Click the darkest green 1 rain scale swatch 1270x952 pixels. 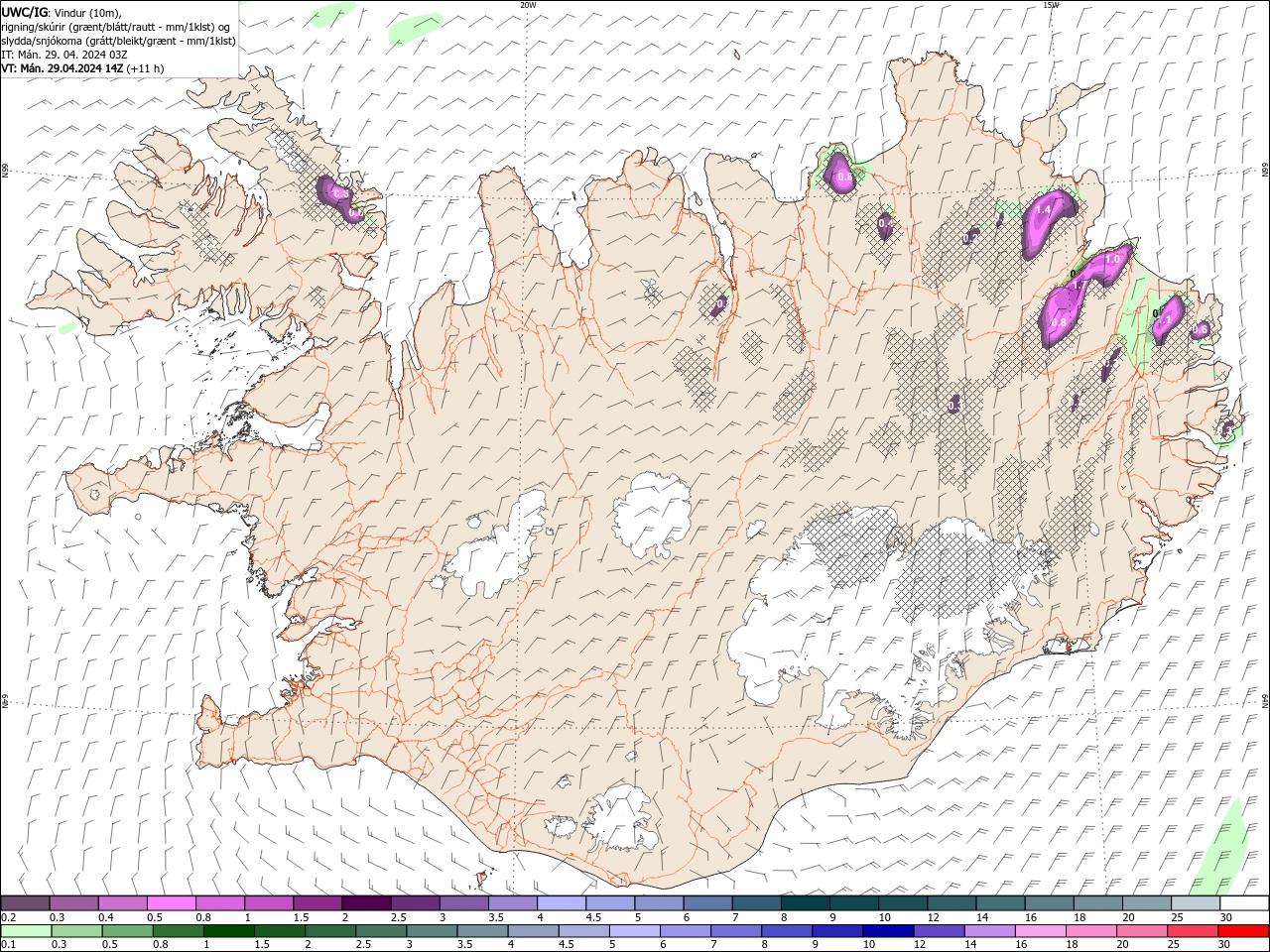point(228,930)
